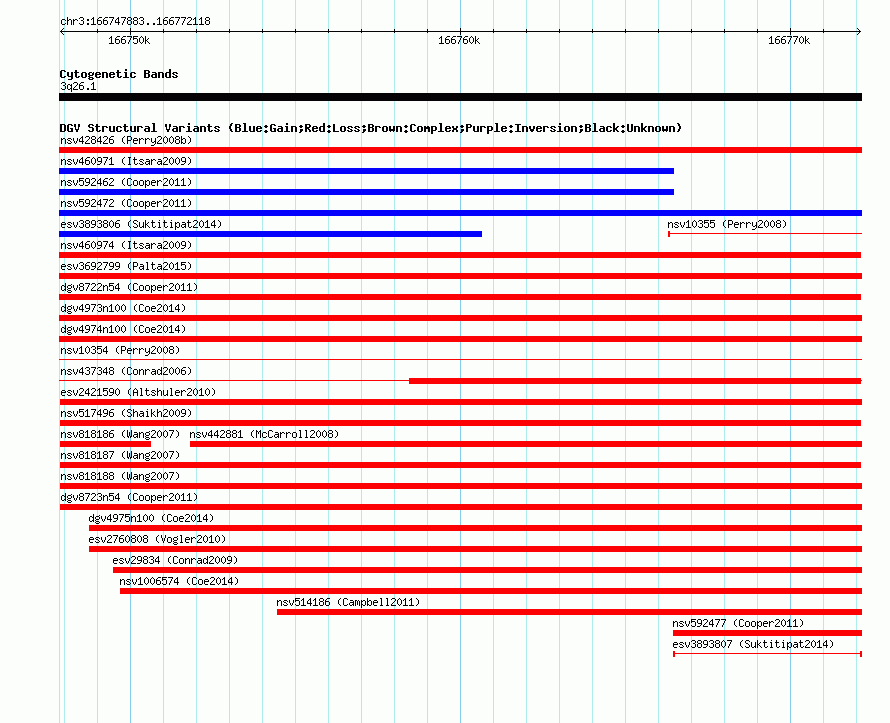890x723 pixels.
Task: Click the esv2421590 (Altshuler2010) label
Action: (x=138, y=392)
